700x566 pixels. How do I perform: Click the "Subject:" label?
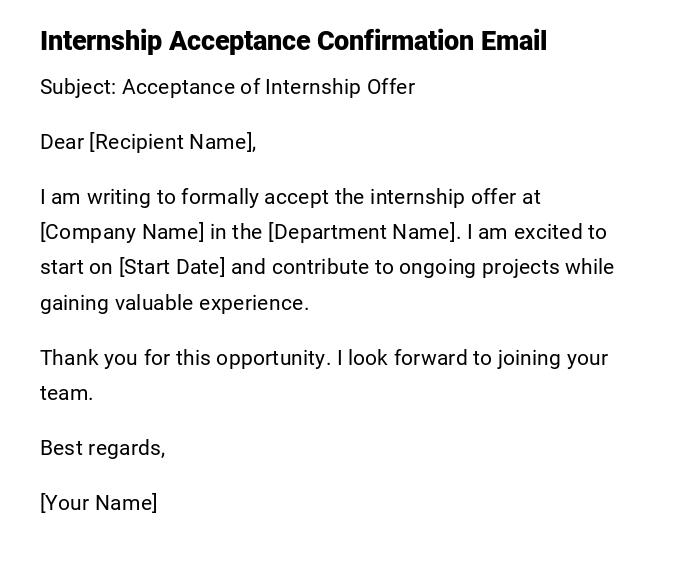78,87
